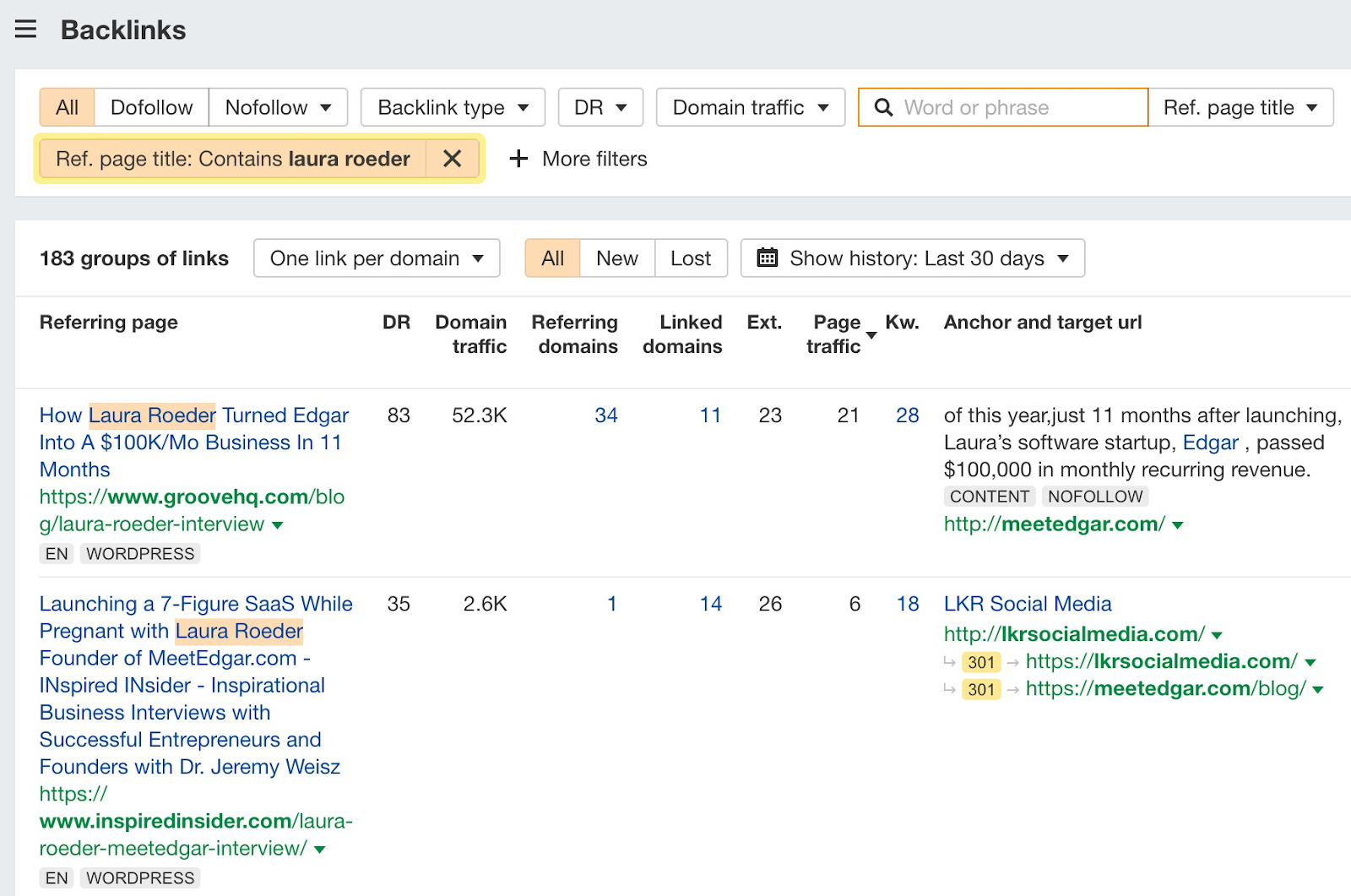Show only Lost backlinks
This screenshot has width=1351, height=896.
[690, 258]
